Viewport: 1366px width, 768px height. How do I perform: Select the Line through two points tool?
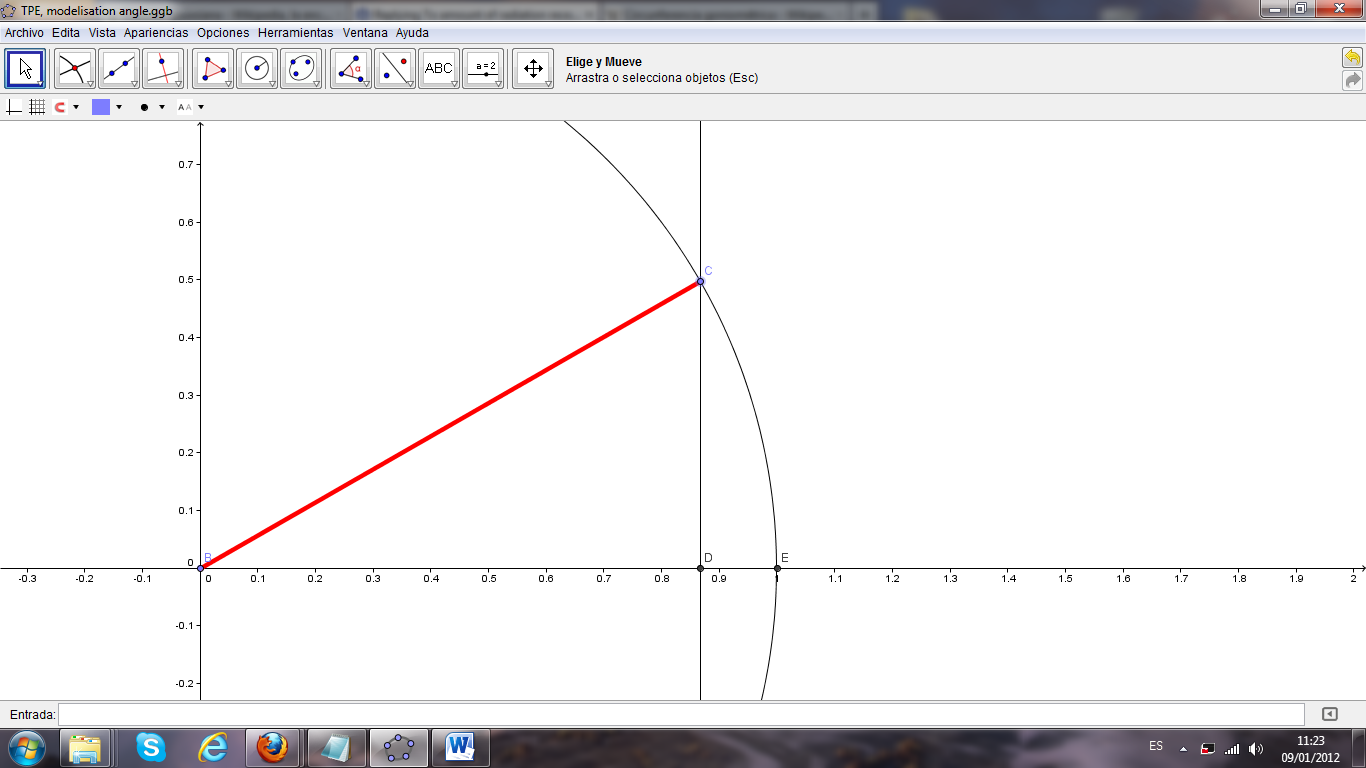(119, 69)
